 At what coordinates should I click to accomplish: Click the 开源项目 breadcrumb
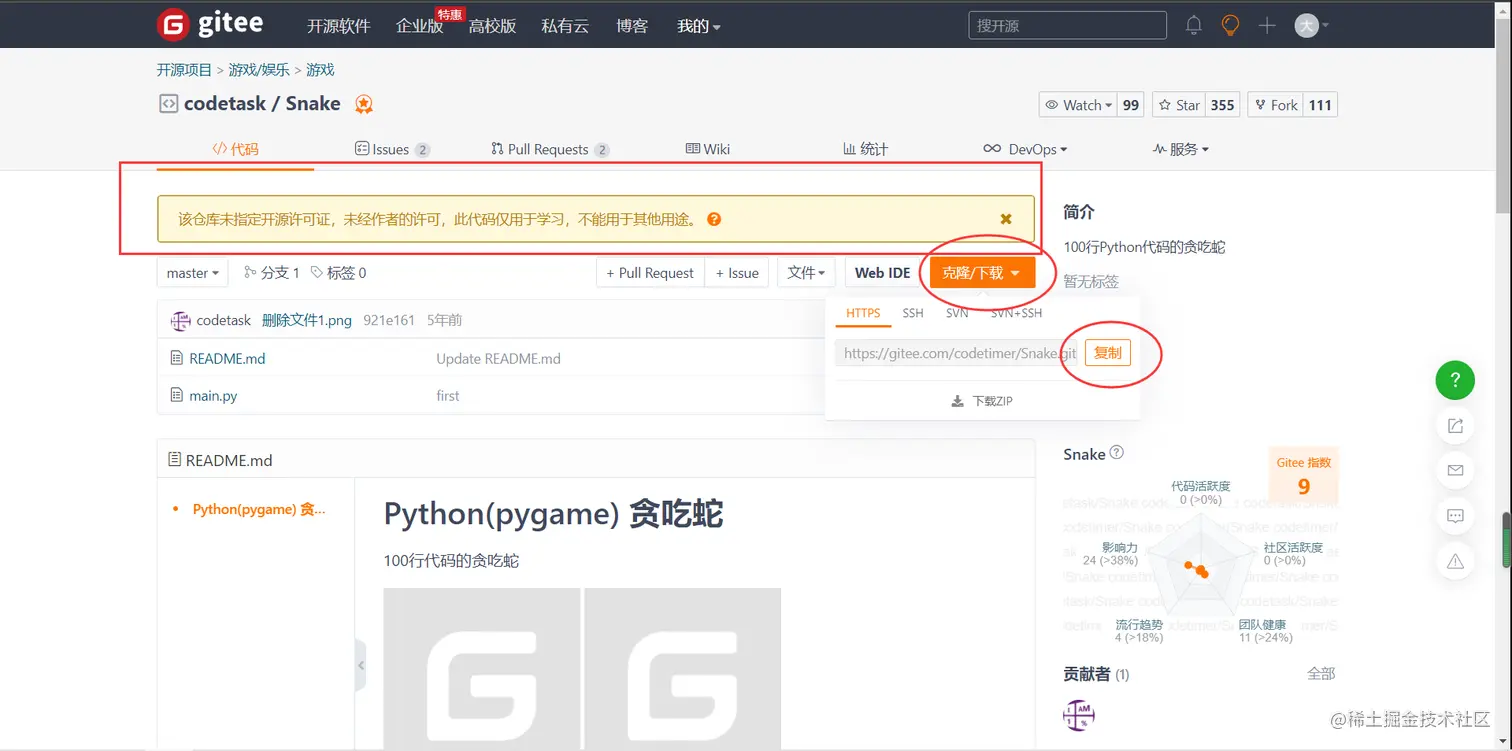pyautogui.click(x=184, y=70)
